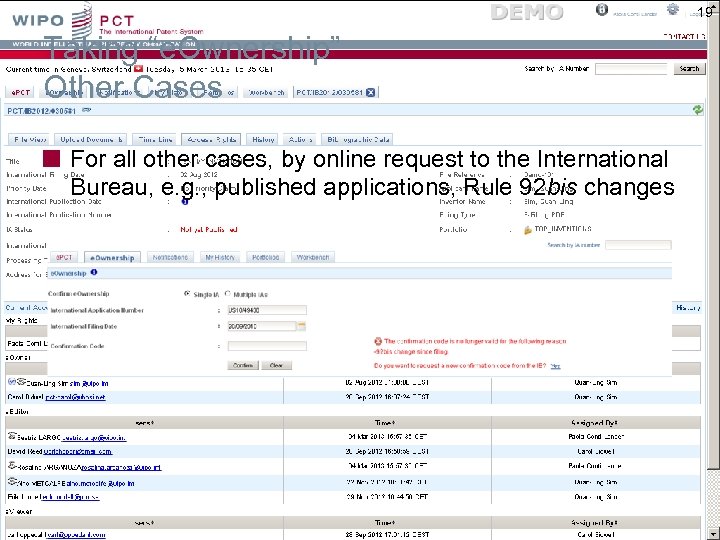
Task: Click the International Application Number field
Action: 267,310
